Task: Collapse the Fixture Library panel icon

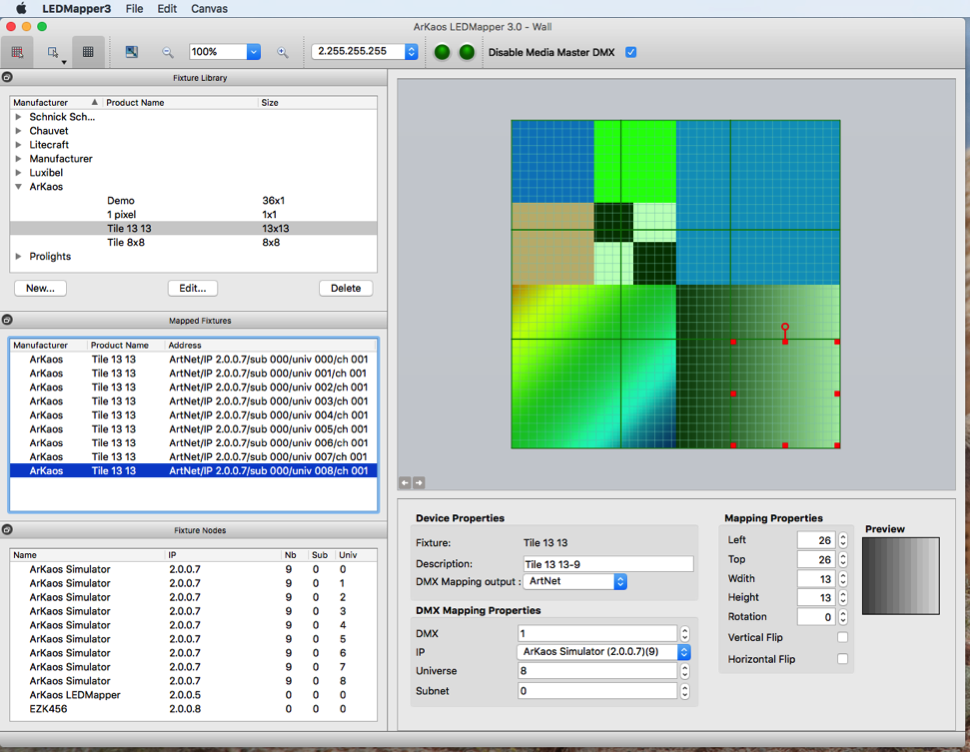Action: tap(7, 77)
